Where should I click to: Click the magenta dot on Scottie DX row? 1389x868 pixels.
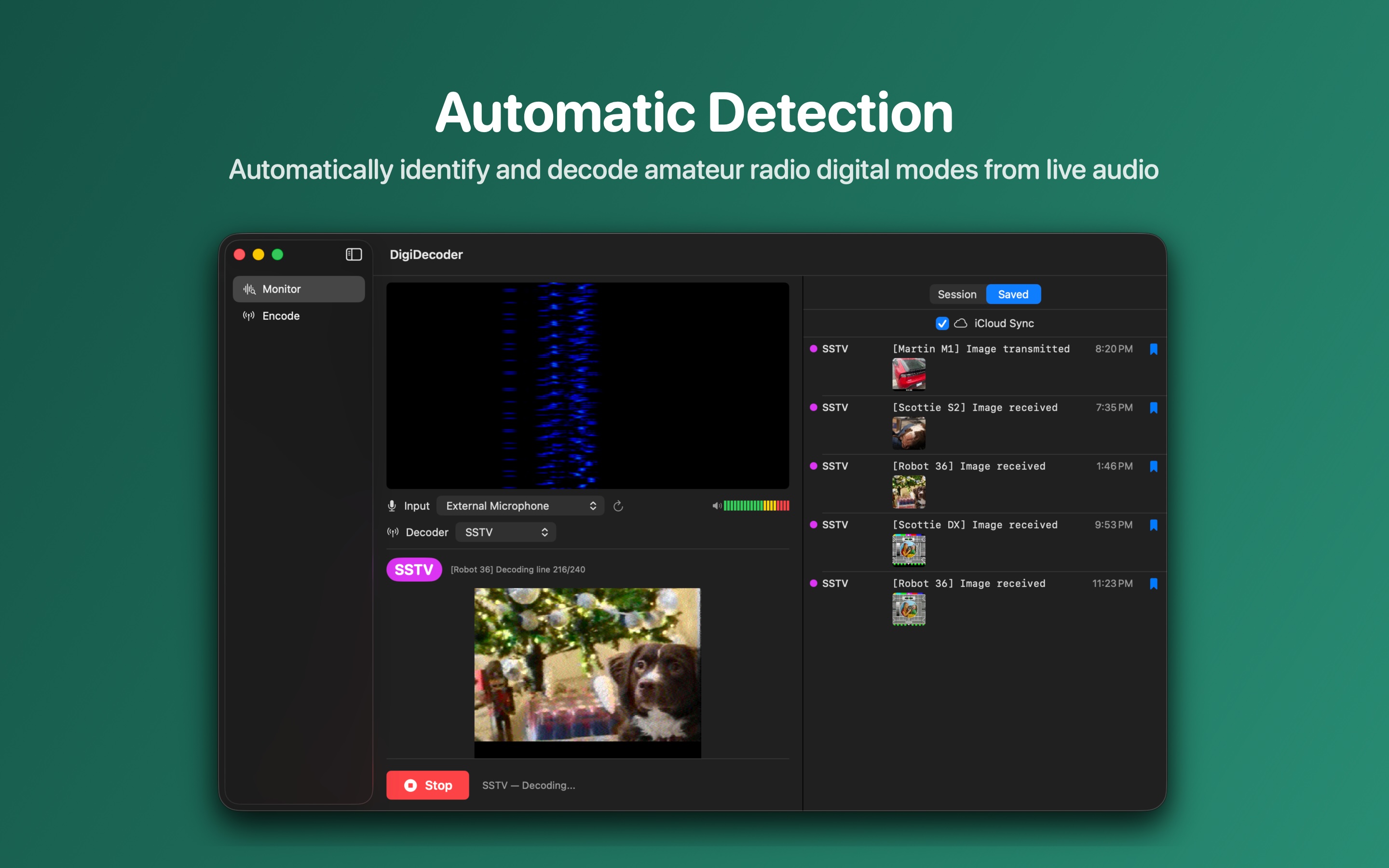pyautogui.click(x=813, y=524)
